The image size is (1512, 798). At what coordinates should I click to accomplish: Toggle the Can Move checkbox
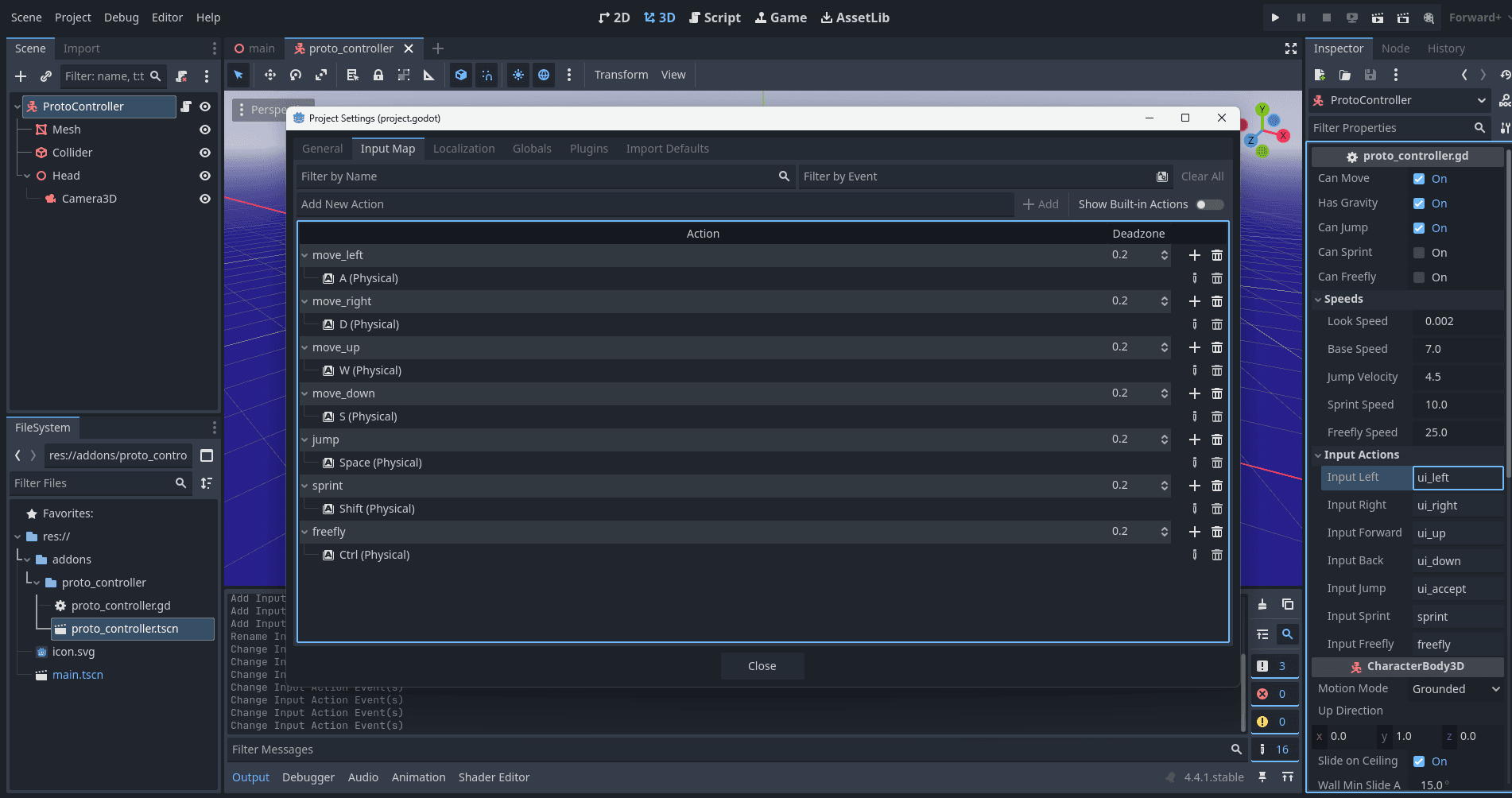(x=1419, y=179)
